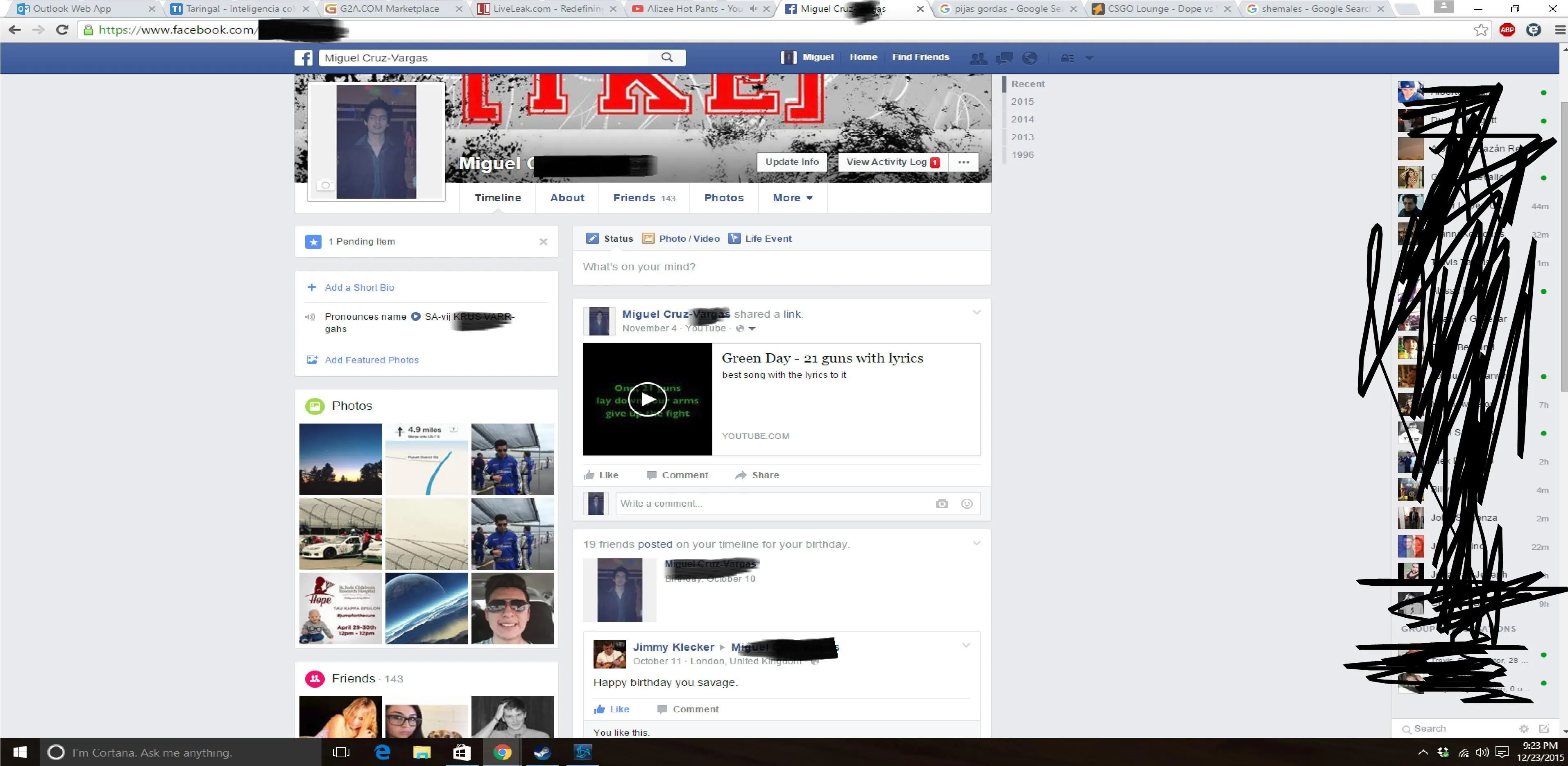Click the Update Info button

coord(792,162)
